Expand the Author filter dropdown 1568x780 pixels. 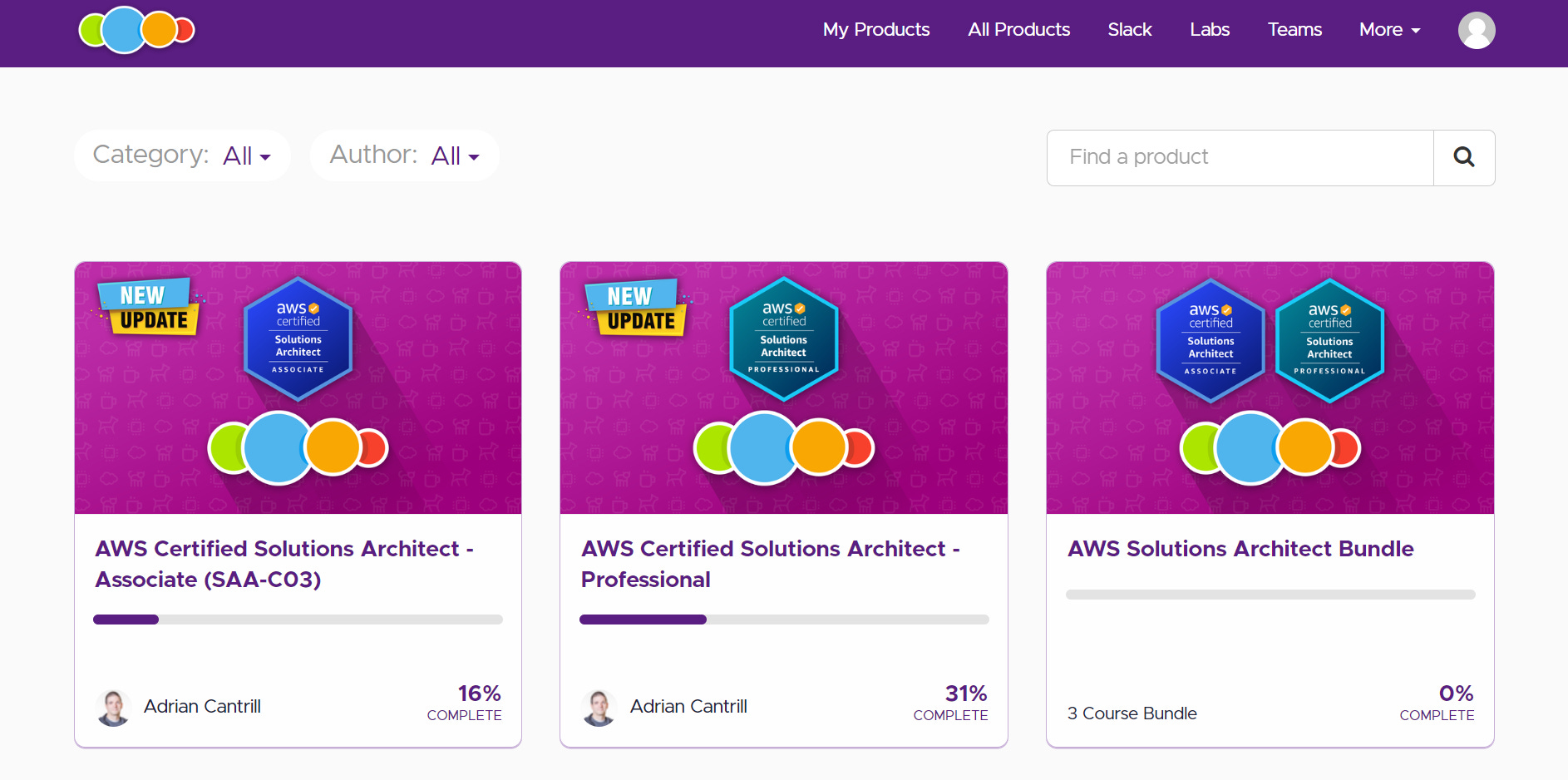pos(405,156)
